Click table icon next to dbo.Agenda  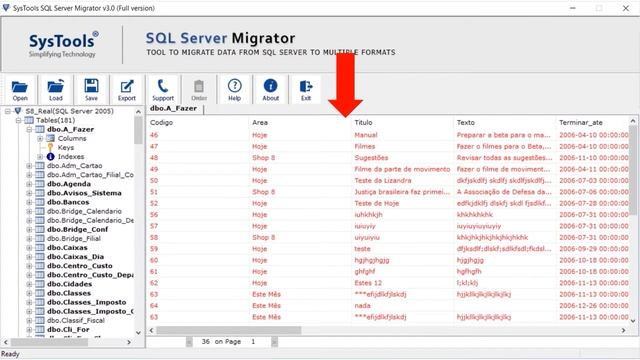(x=40, y=184)
